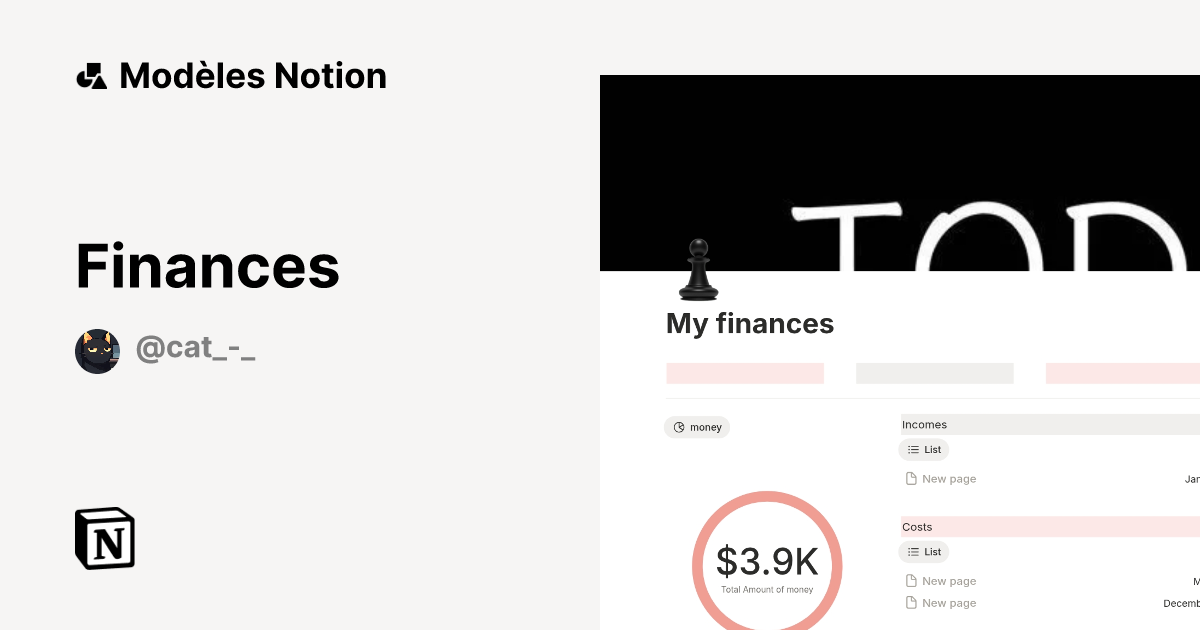This screenshot has width=1200, height=630.
Task: Click the clock icon inside the money tag
Action: click(x=679, y=427)
